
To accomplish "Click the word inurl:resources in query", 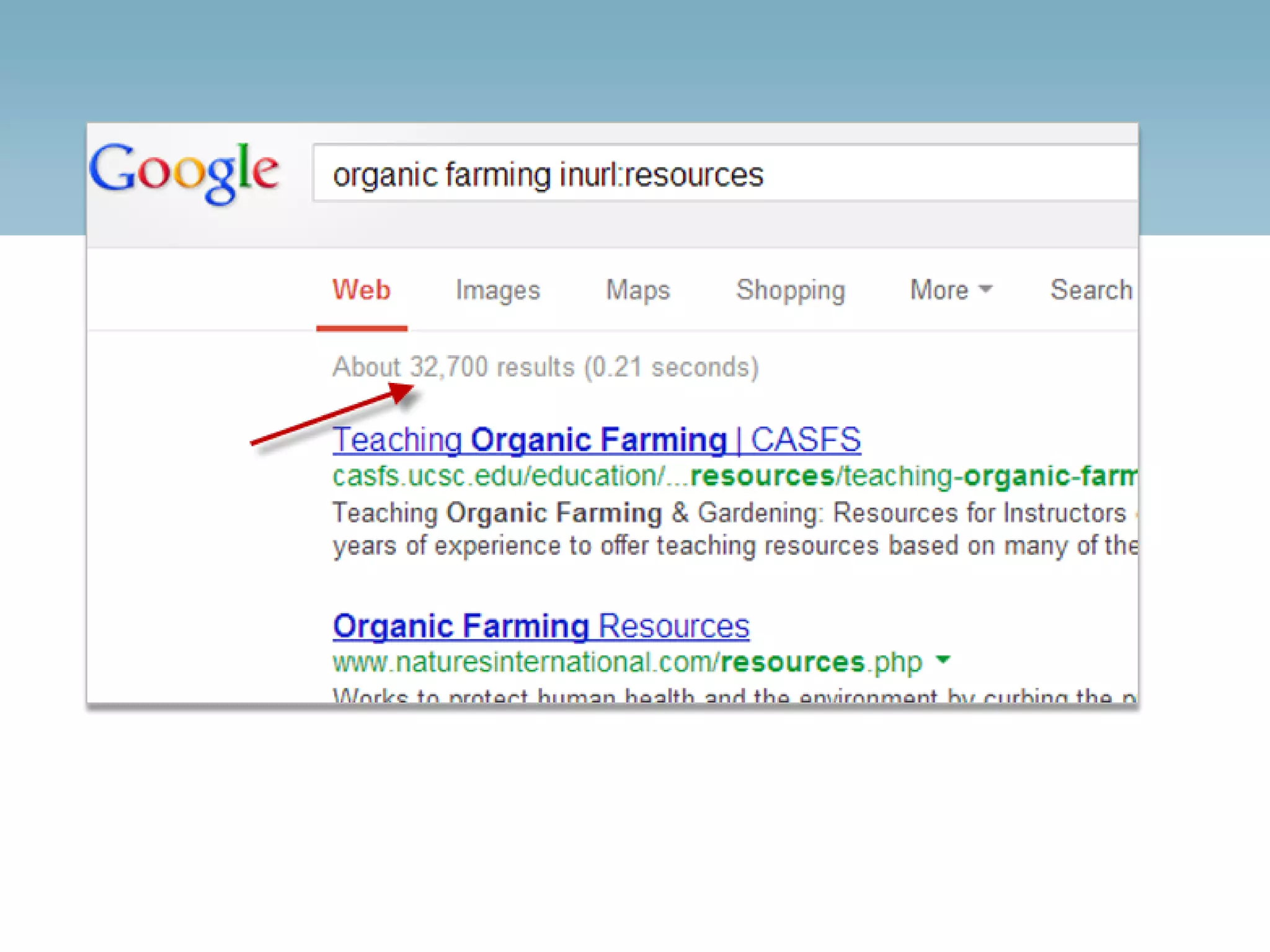I will pos(661,175).
